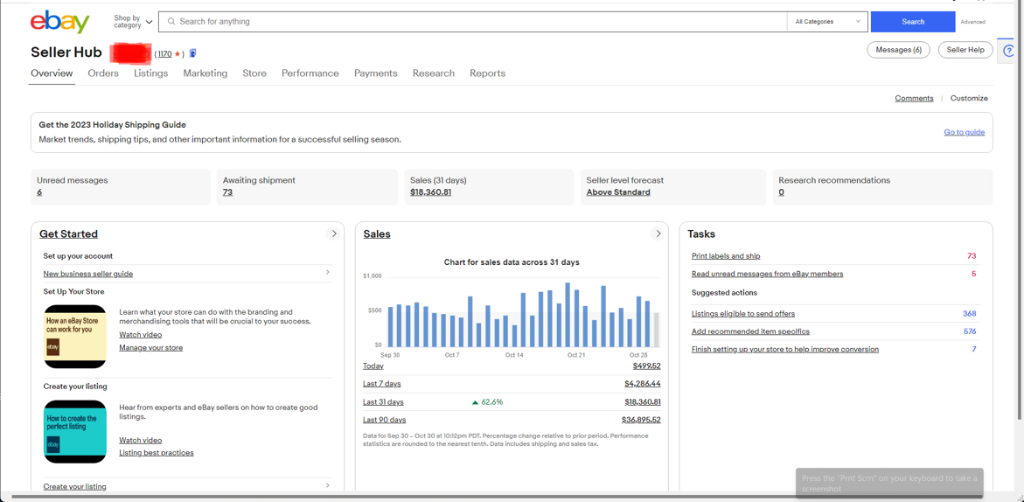Open Last 31 days link
The height and width of the screenshot is (502, 1024).
(x=383, y=402)
